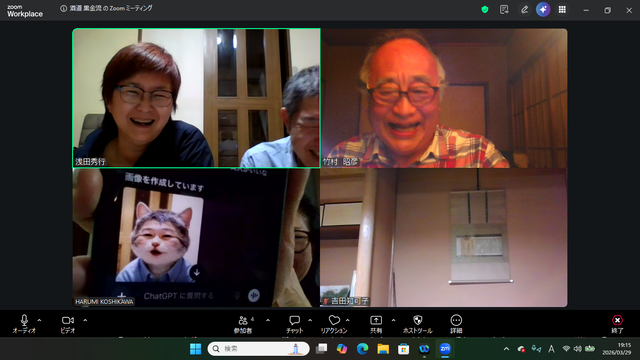Open video options caret
Viewport: 640px width, 360px height.
pyautogui.click(x=85, y=320)
